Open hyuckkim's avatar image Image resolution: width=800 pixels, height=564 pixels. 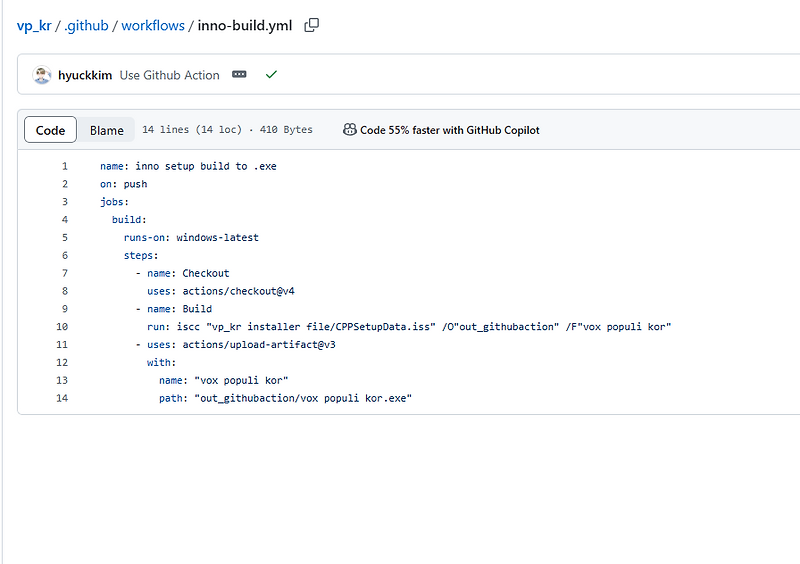42,75
